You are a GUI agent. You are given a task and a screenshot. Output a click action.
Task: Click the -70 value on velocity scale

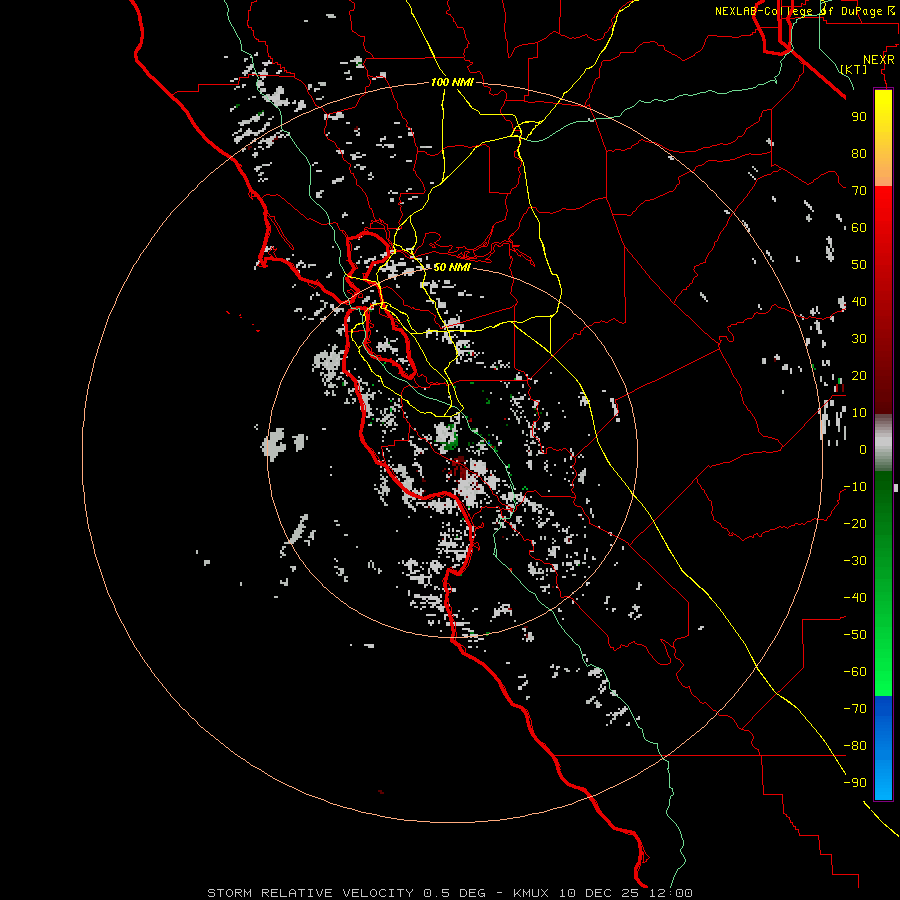(855, 709)
